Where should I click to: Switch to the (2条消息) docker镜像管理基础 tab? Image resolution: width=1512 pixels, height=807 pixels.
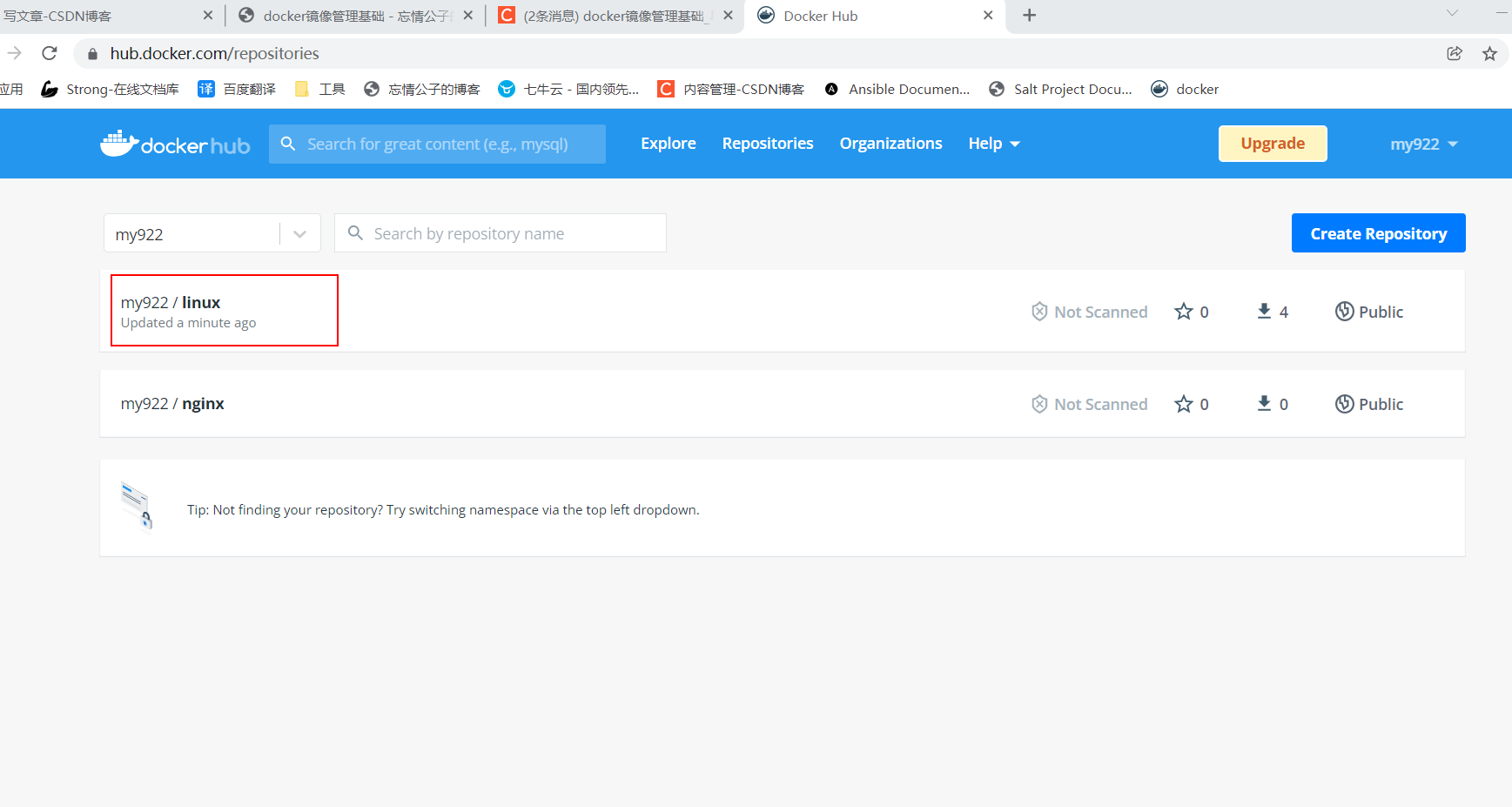(615, 16)
